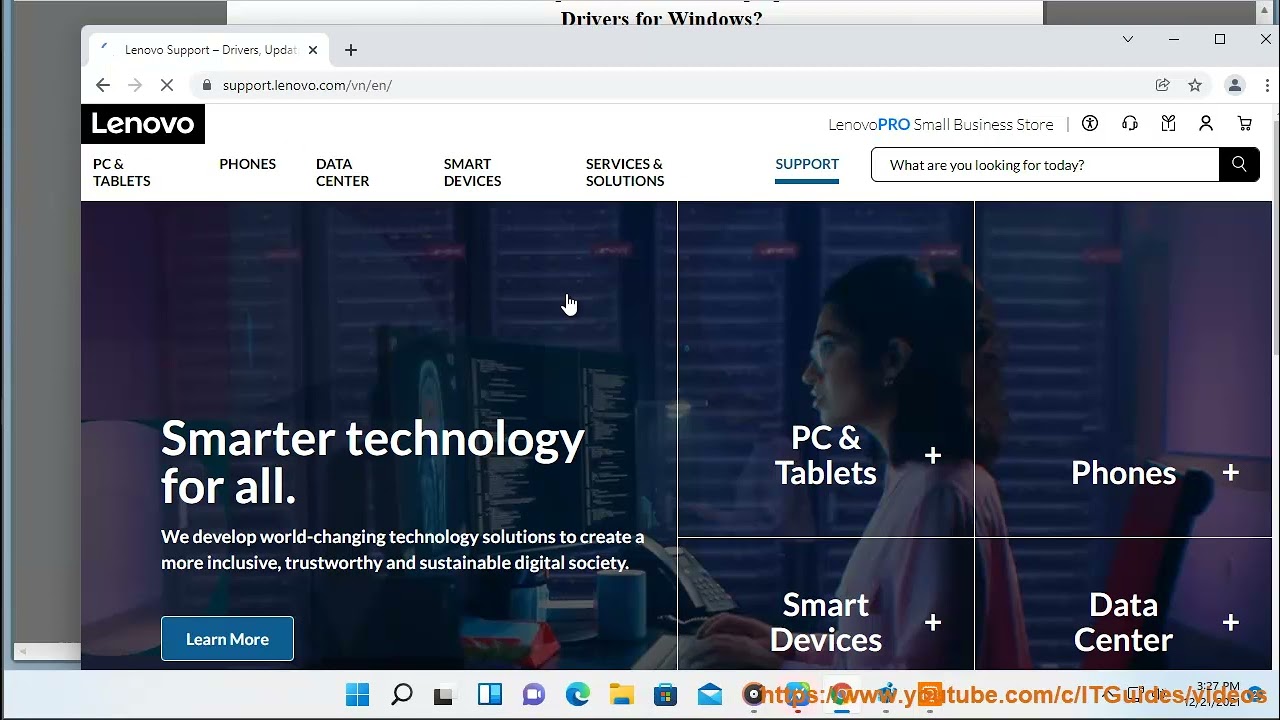1280x720 pixels.
Task: Open the Mail app from the taskbar
Action: click(x=710, y=695)
